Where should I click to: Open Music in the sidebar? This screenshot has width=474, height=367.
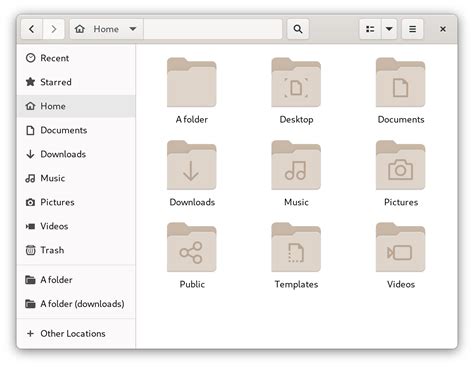(x=76, y=178)
